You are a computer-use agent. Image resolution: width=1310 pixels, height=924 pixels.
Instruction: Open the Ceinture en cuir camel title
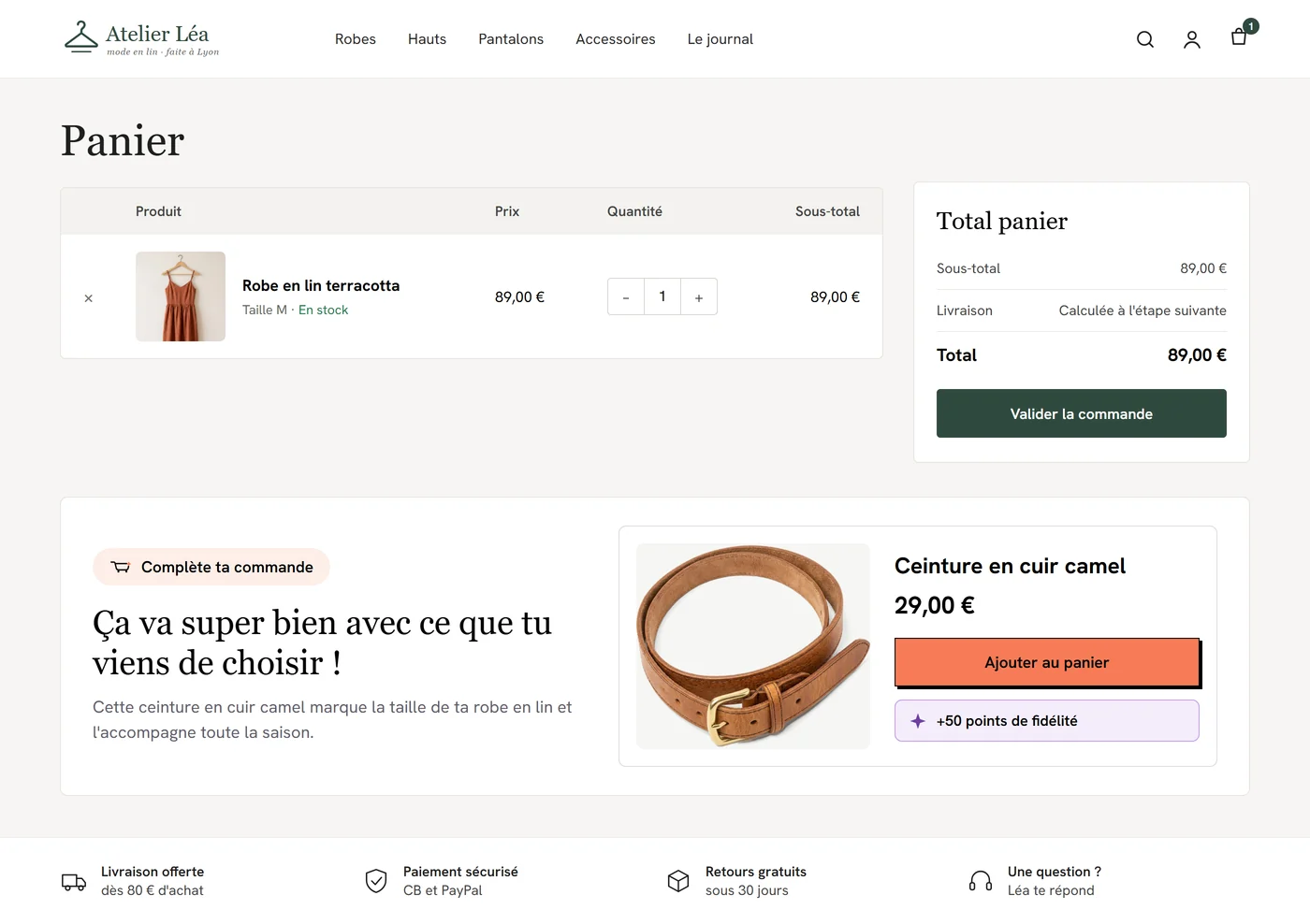[1010, 566]
